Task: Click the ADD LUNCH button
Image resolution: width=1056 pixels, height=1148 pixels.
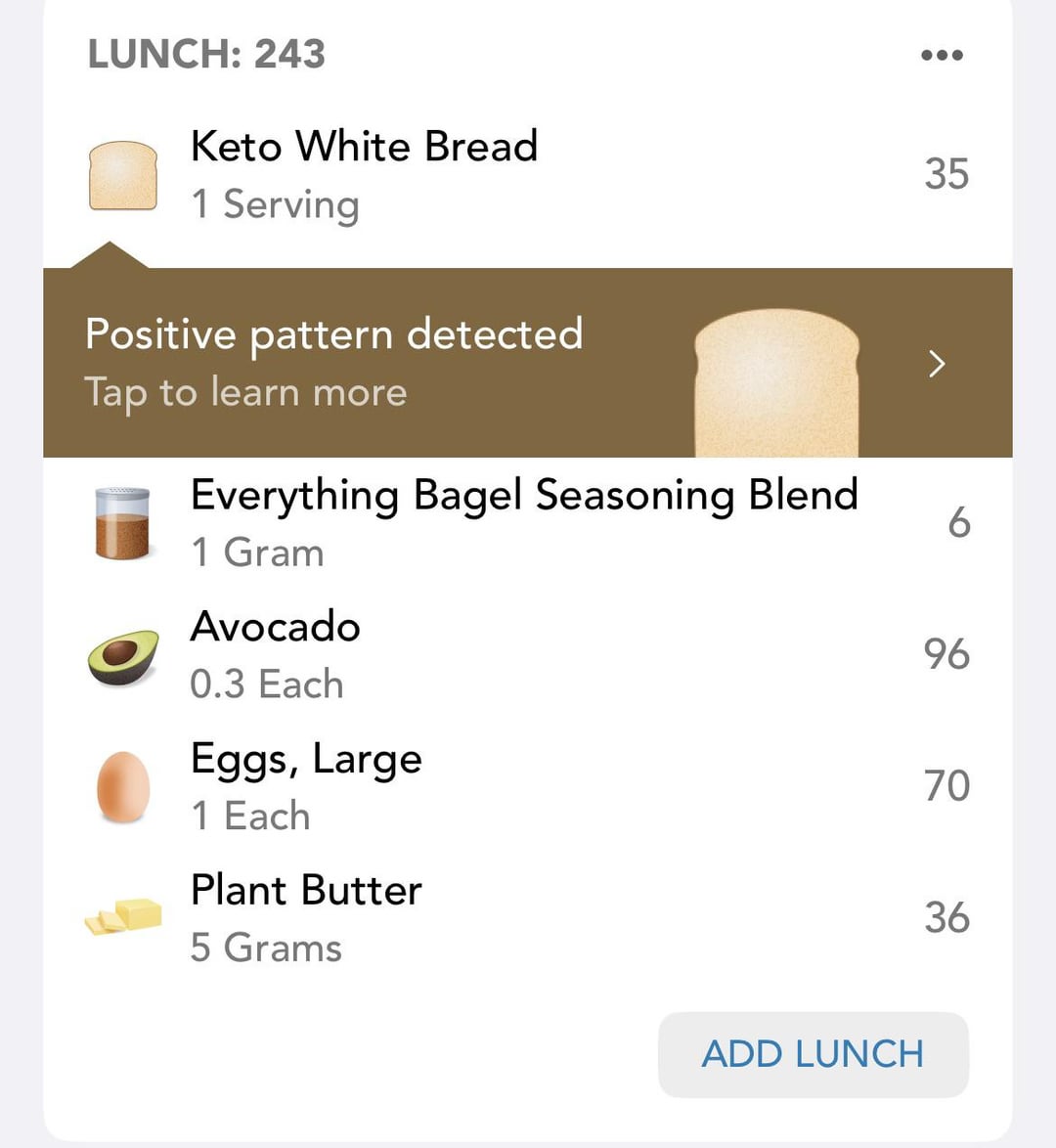Action: tap(813, 1054)
